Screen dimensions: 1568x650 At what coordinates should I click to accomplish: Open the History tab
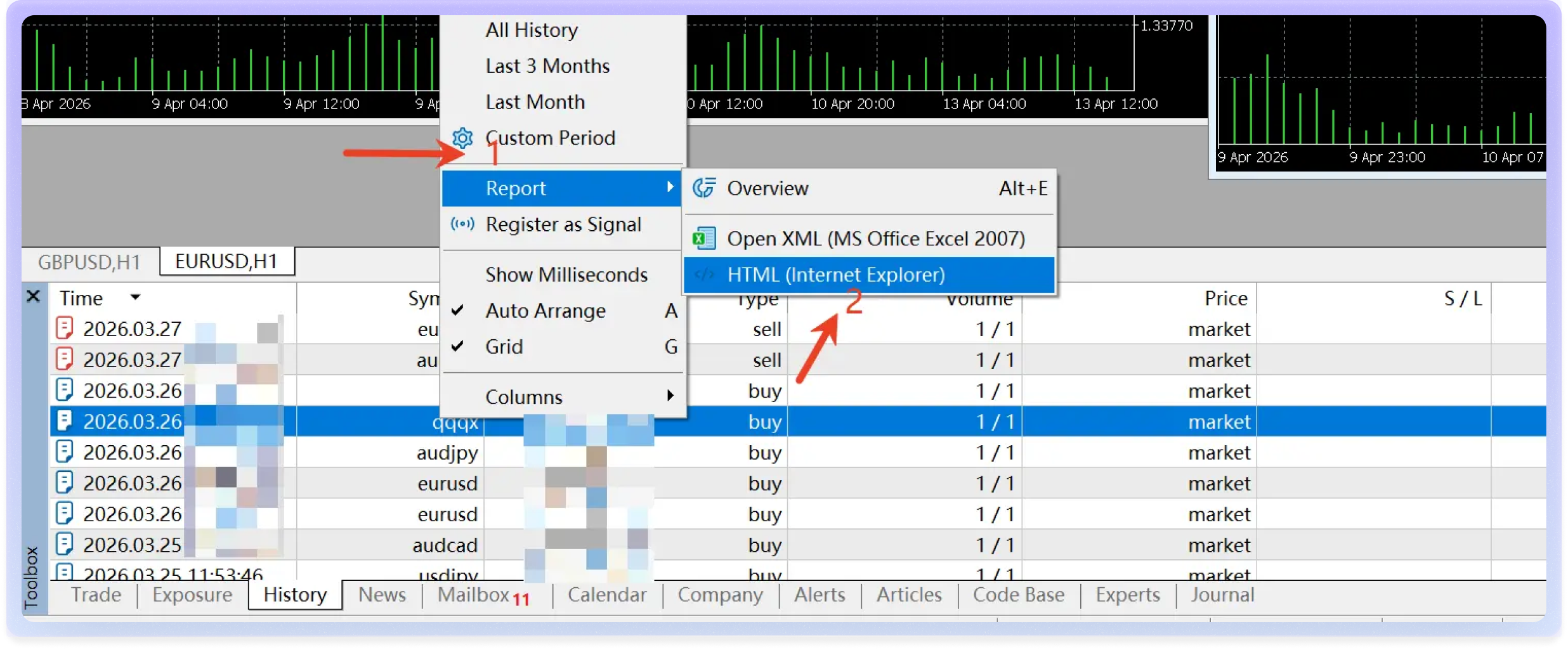point(295,595)
